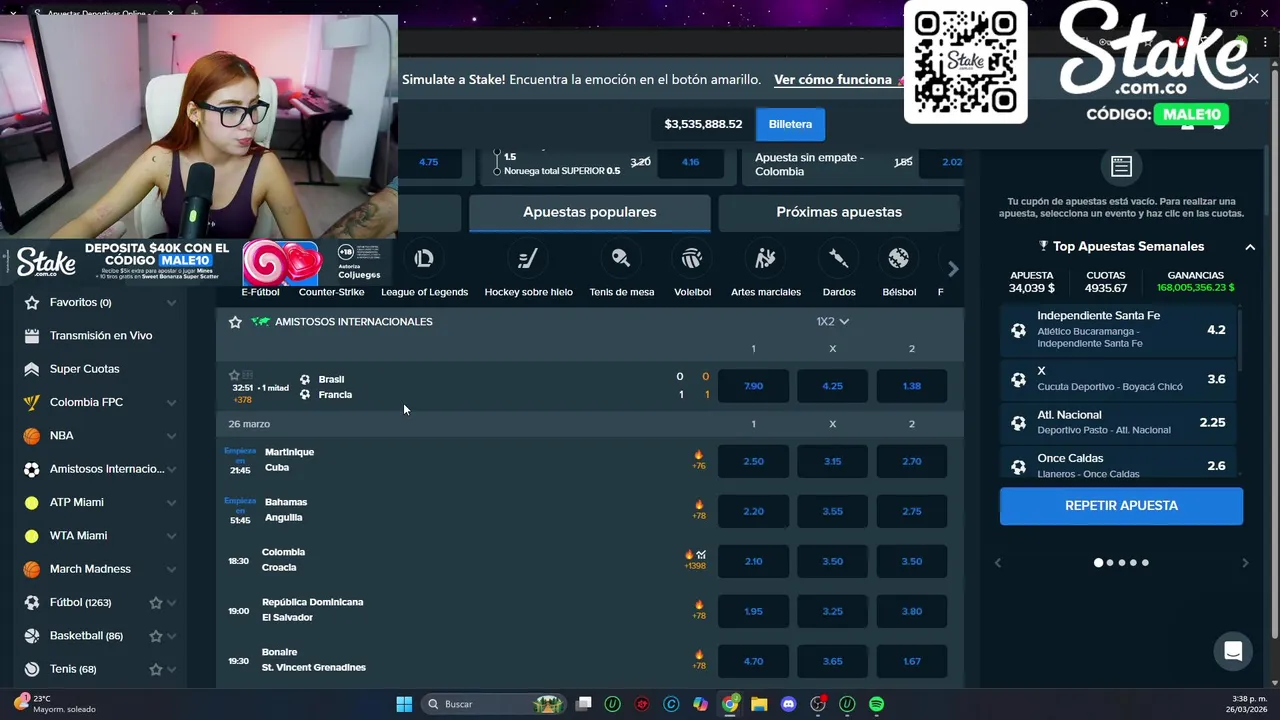Expand the Colombia FPC chevron

[x=171, y=403]
